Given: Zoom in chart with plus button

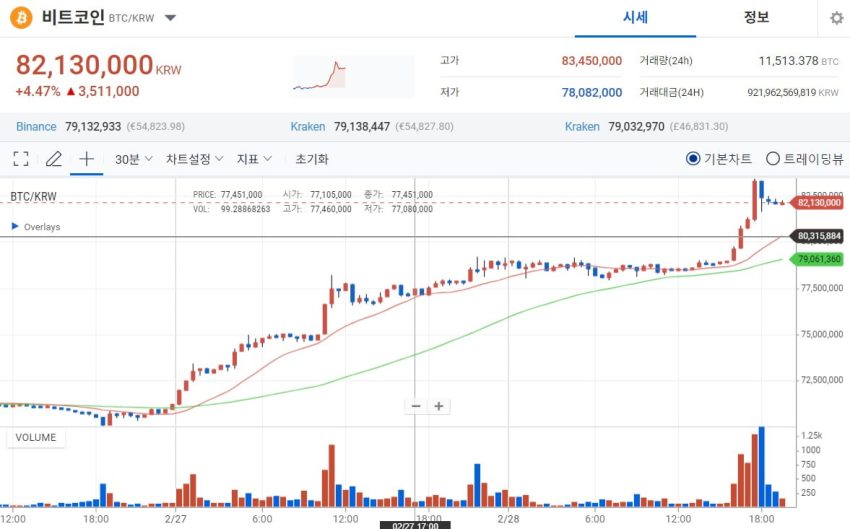Looking at the screenshot, I should (439, 406).
